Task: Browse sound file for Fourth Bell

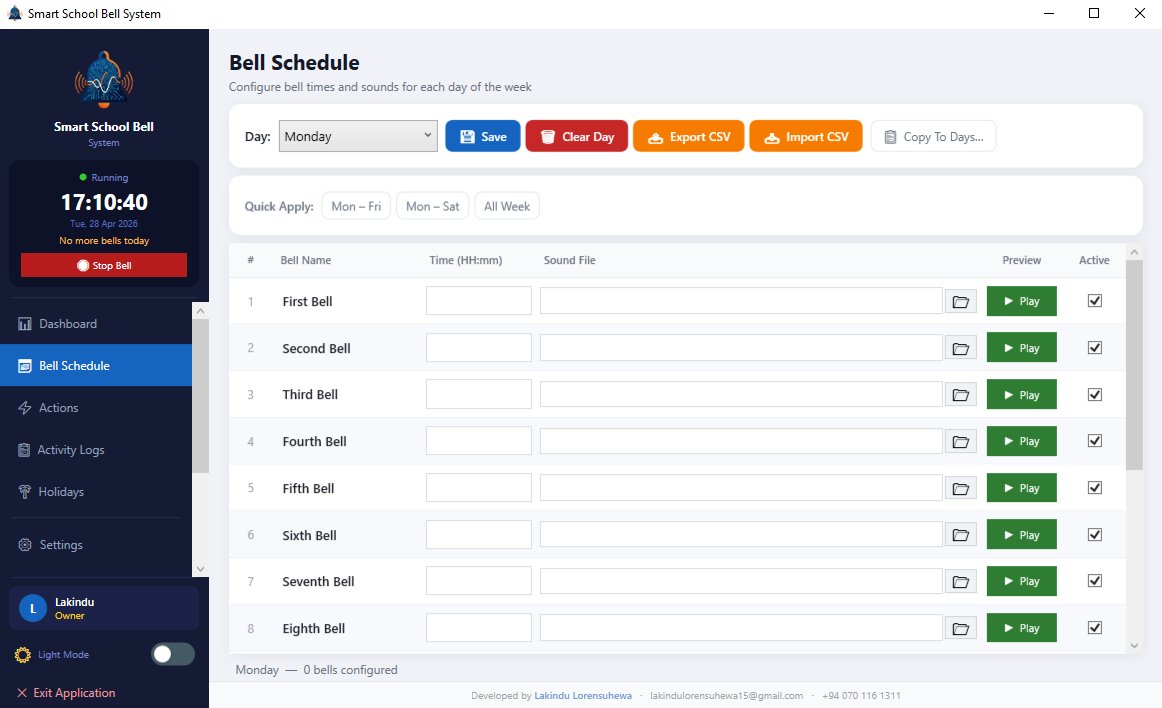Action: pos(960,442)
